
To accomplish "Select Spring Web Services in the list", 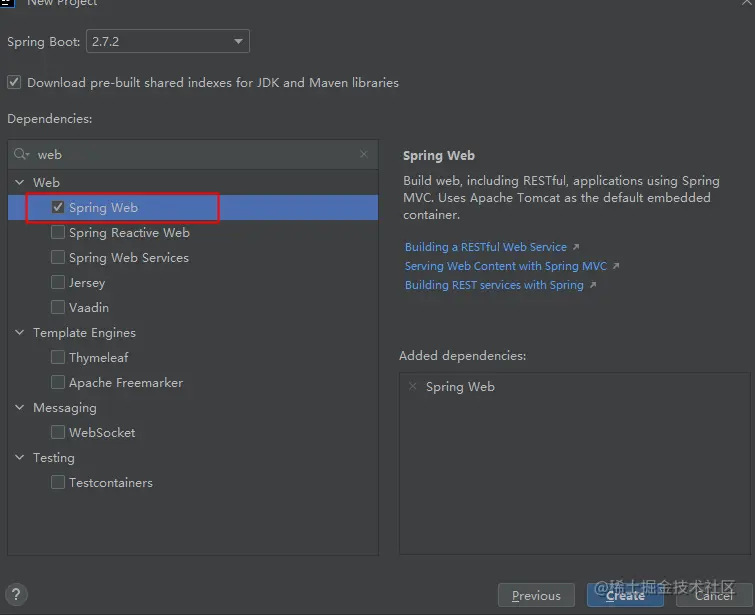I will pos(128,258).
